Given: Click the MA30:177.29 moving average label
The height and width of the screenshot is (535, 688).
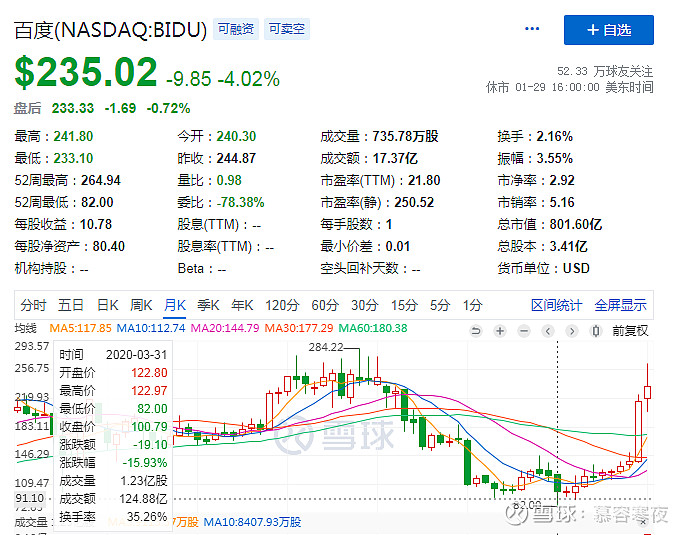Looking at the screenshot, I should click(299, 328).
